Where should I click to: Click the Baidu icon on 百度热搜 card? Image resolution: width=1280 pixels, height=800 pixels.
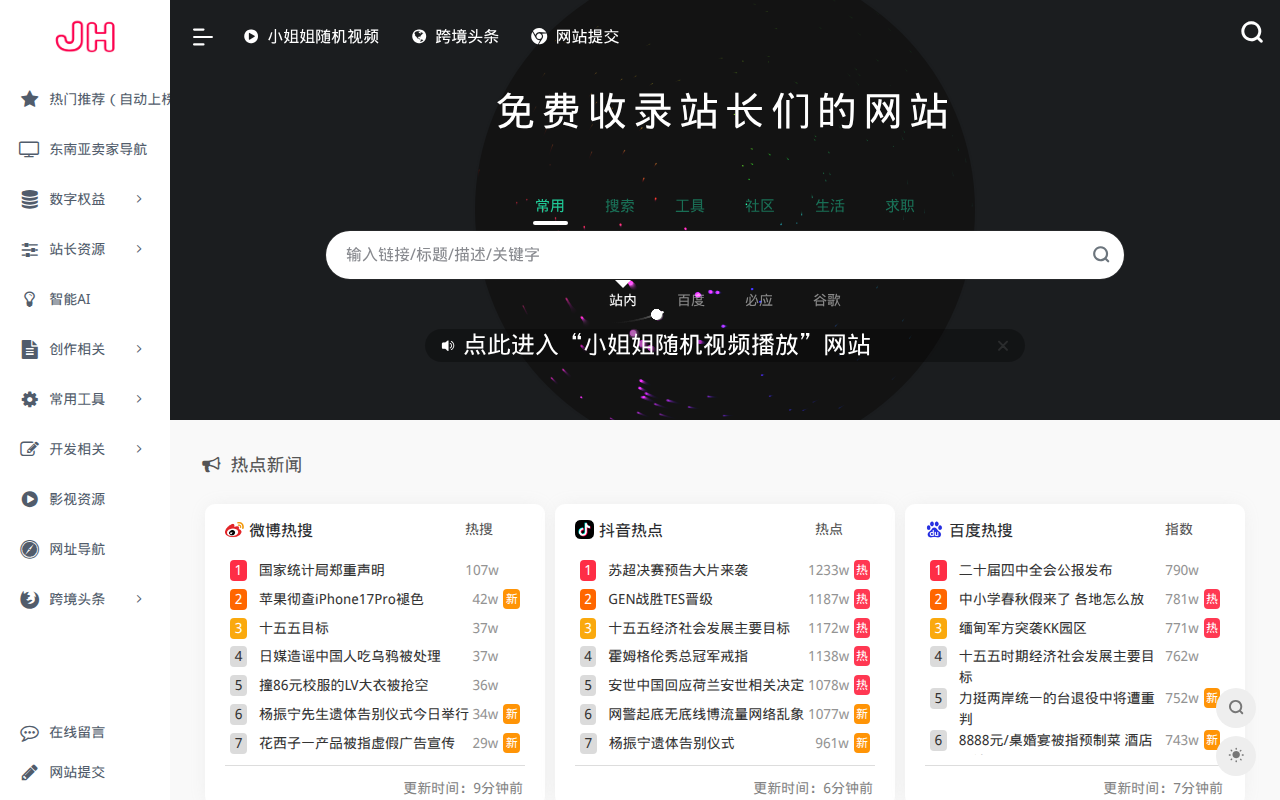click(935, 528)
